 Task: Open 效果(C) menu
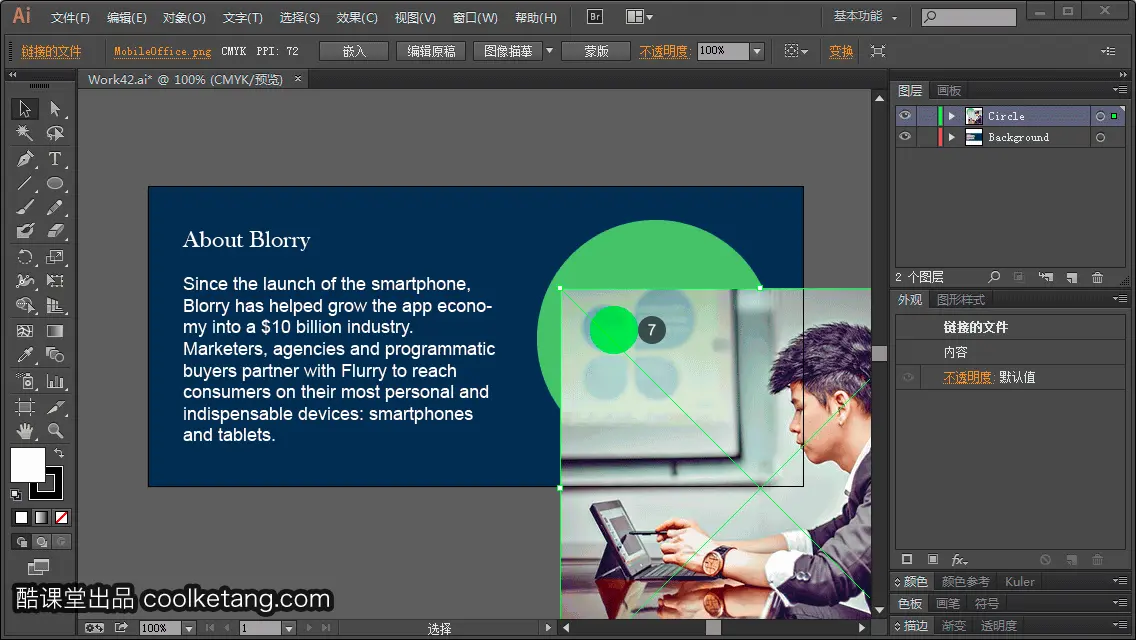click(356, 17)
